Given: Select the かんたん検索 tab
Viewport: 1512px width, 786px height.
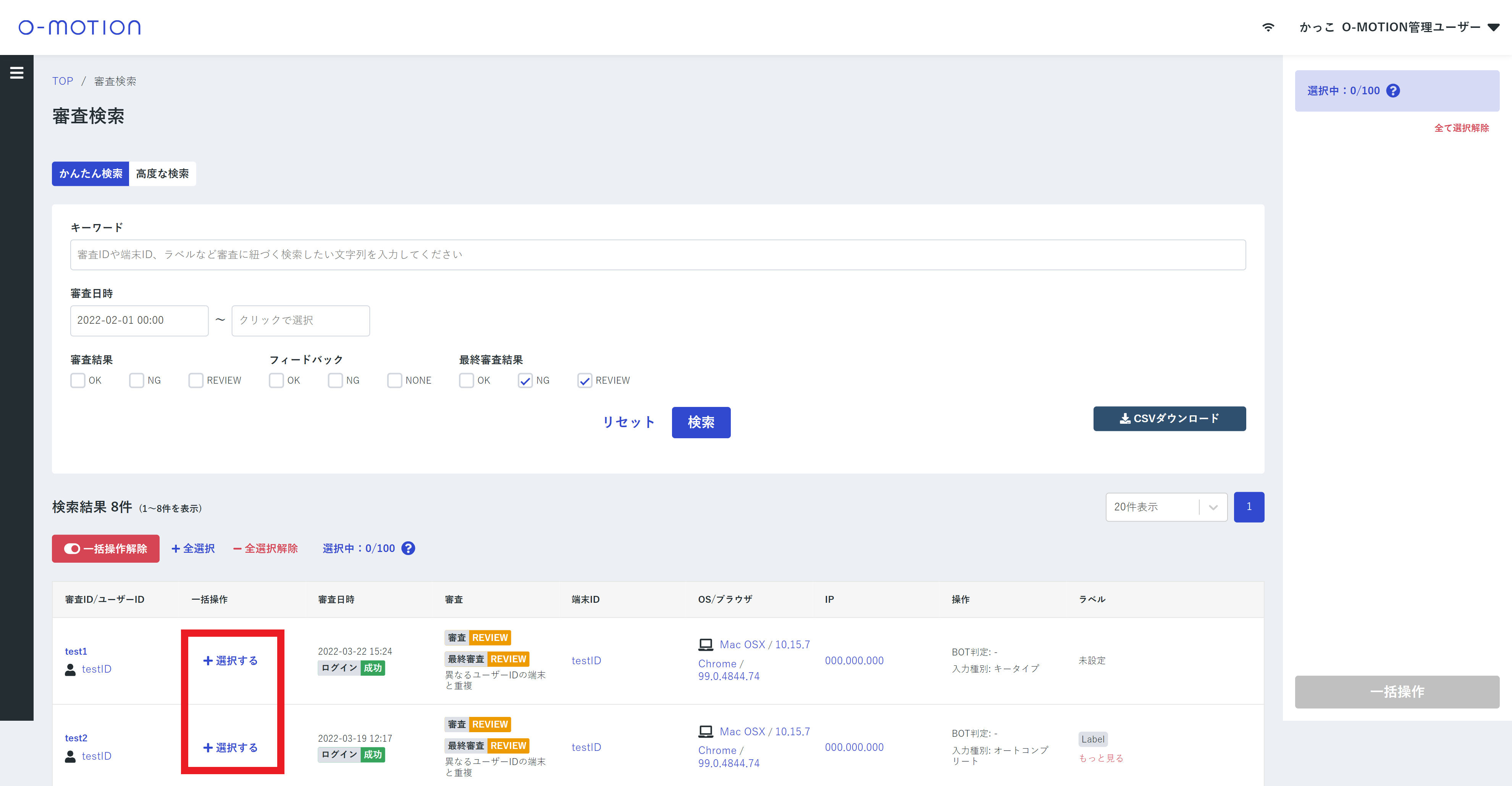Looking at the screenshot, I should 90,174.
